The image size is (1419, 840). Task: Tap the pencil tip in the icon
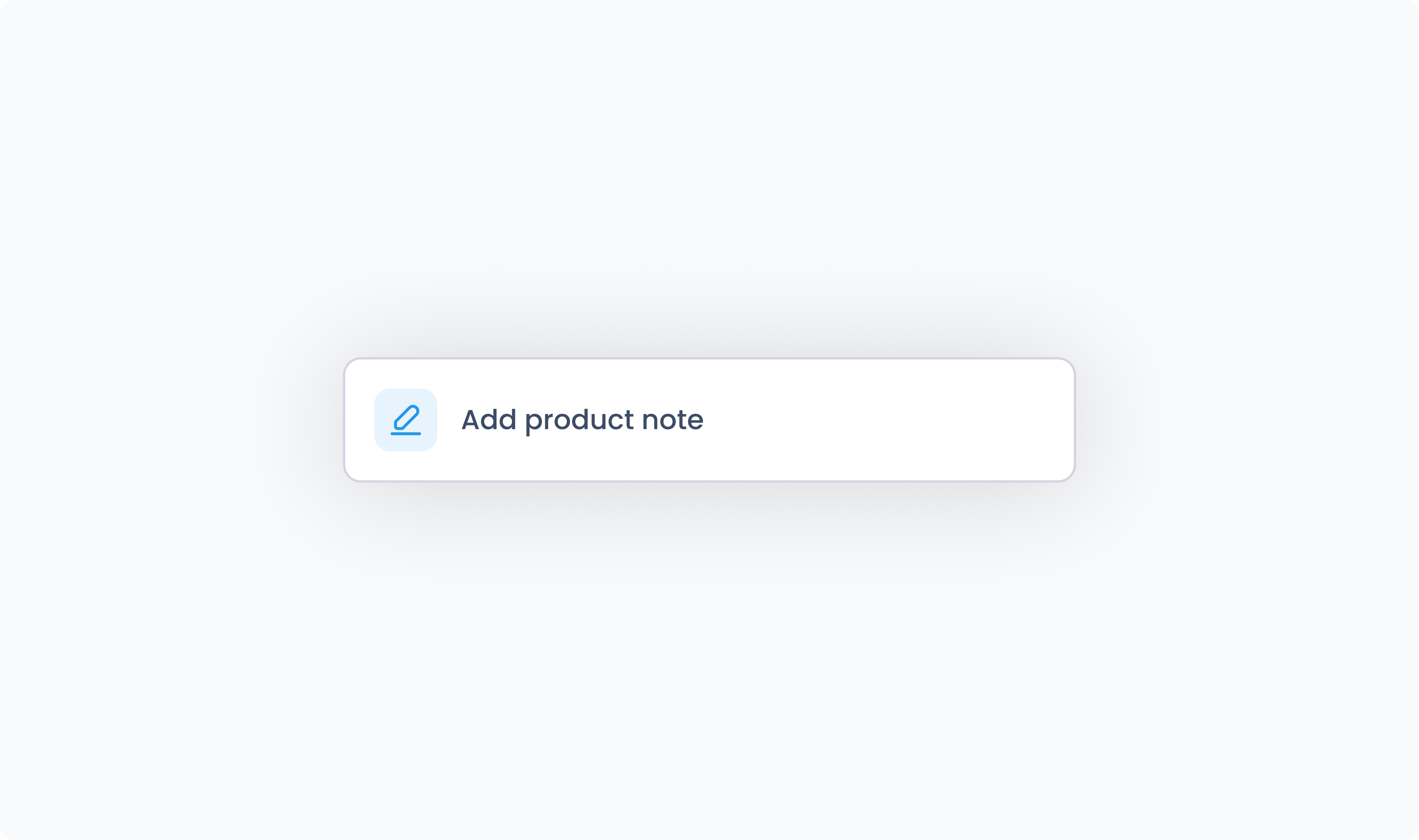click(x=398, y=425)
